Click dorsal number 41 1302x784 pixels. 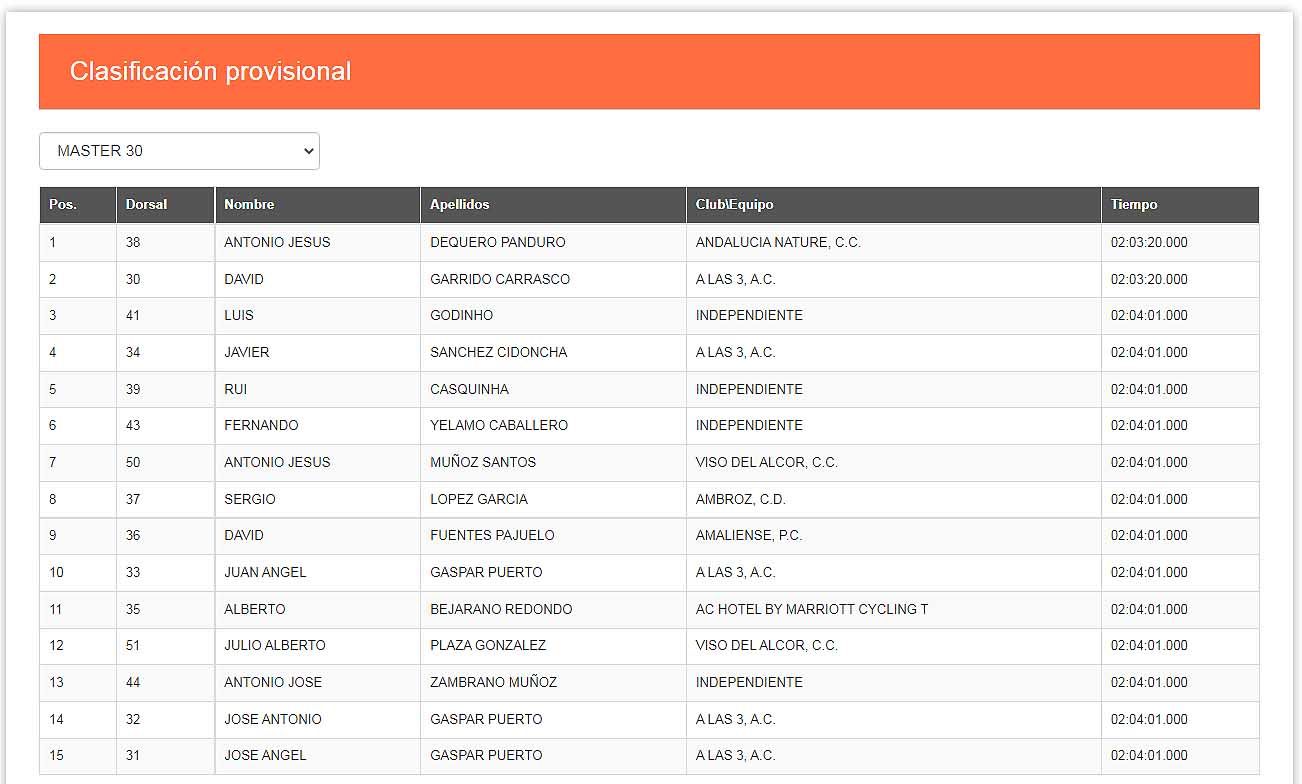[133, 315]
